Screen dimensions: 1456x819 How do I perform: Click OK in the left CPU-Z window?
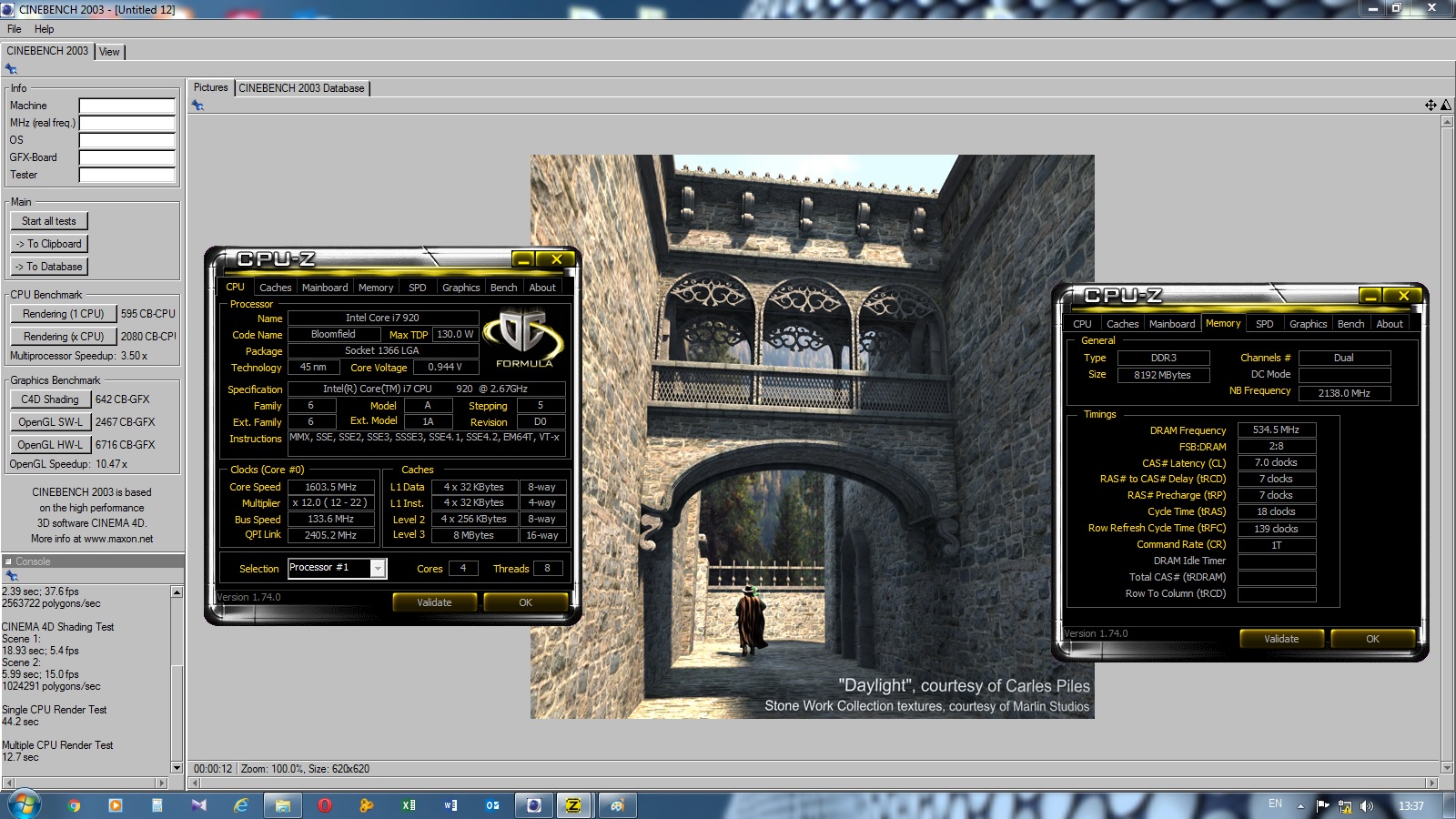pyautogui.click(x=525, y=602)
